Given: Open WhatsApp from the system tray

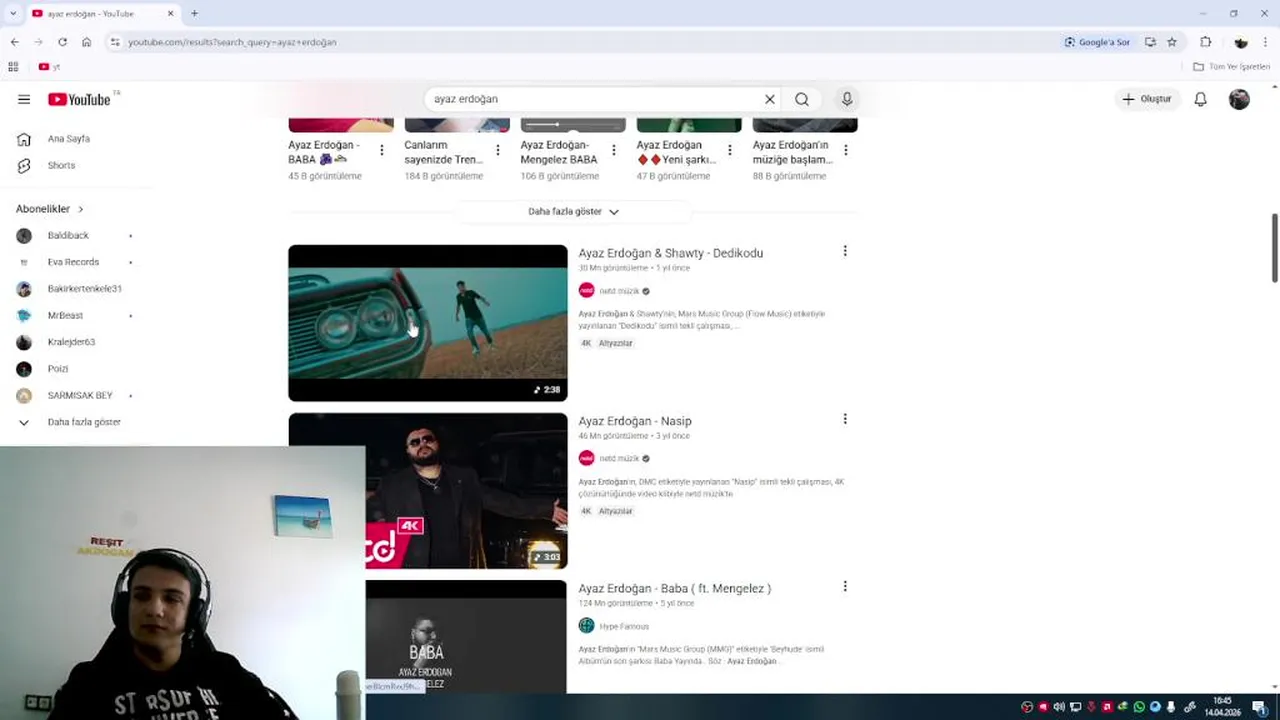Looking at the screenshot, I should pyautogui.click(x=1139, y=707).
